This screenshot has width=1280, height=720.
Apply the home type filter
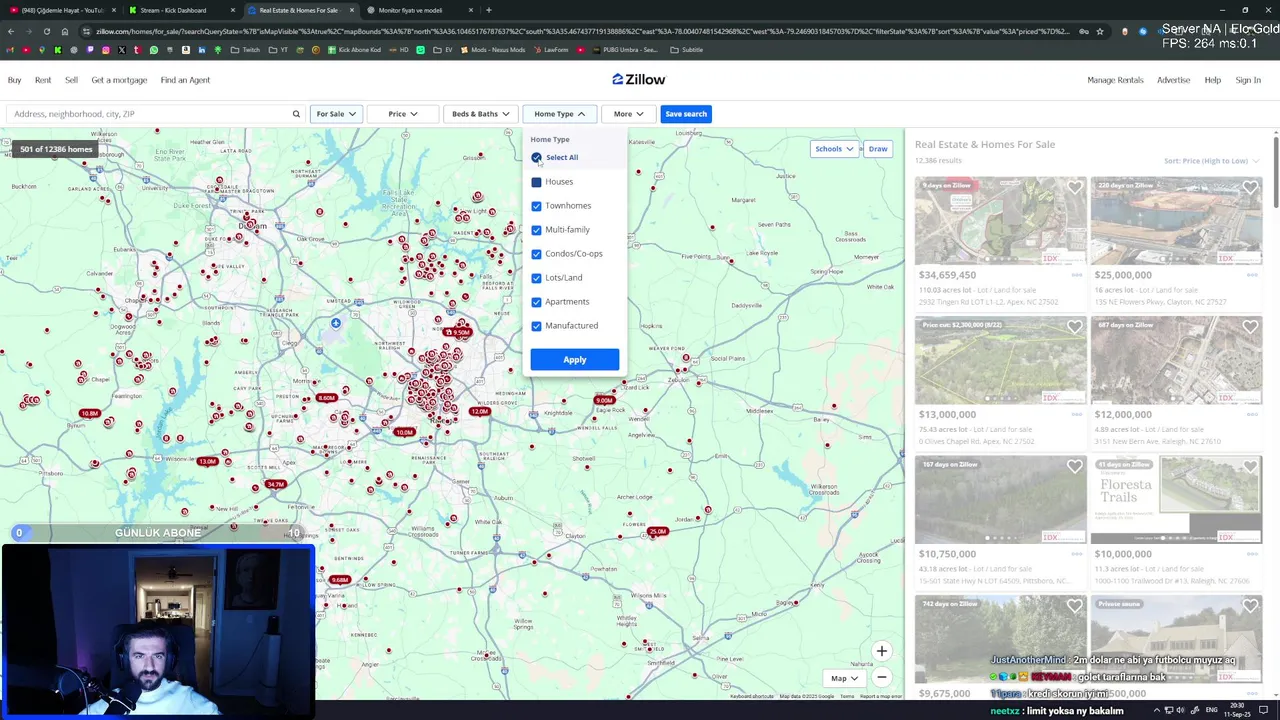click(575, 360)
